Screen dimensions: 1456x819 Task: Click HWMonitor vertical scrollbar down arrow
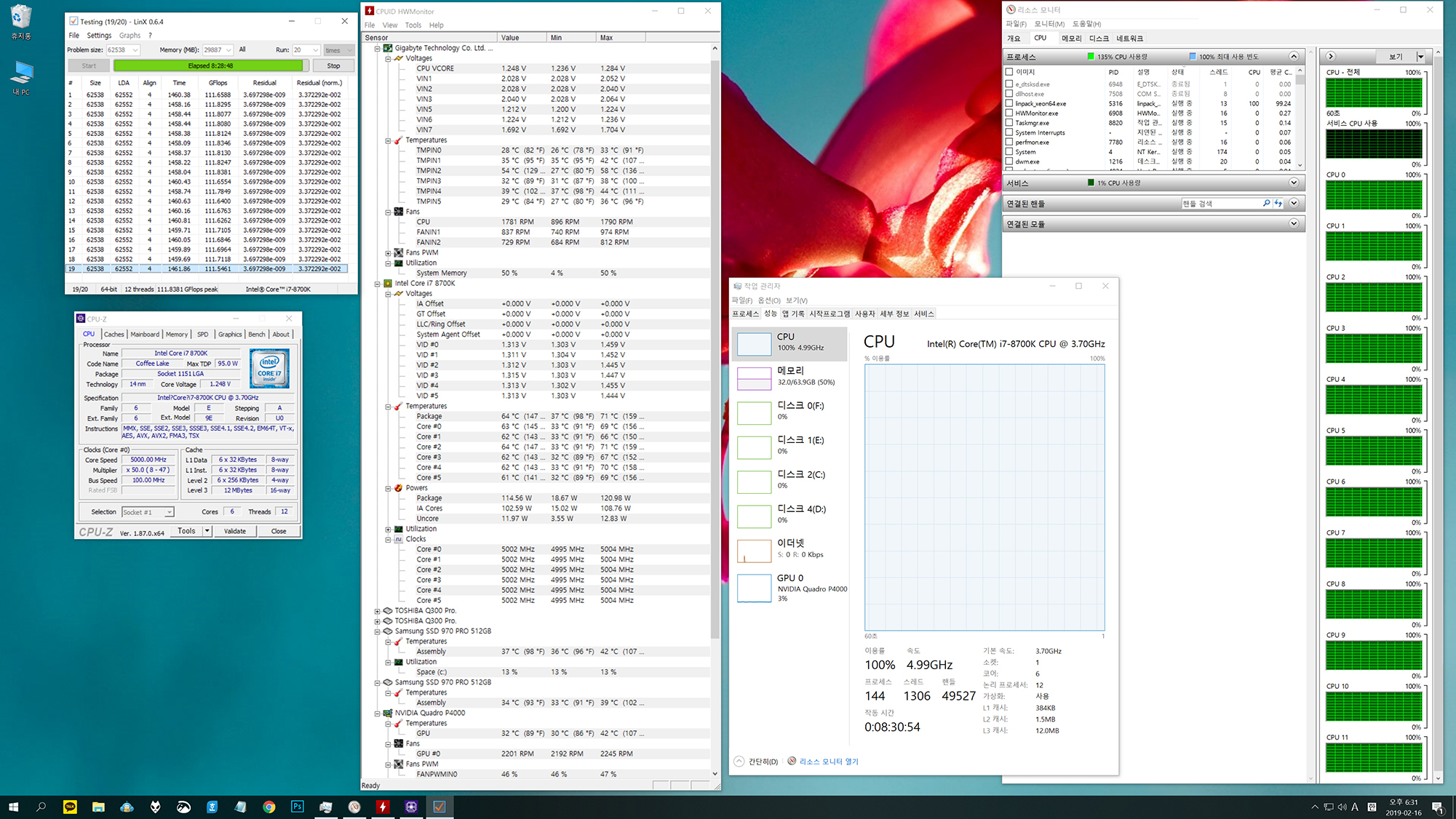coord(715,774)
